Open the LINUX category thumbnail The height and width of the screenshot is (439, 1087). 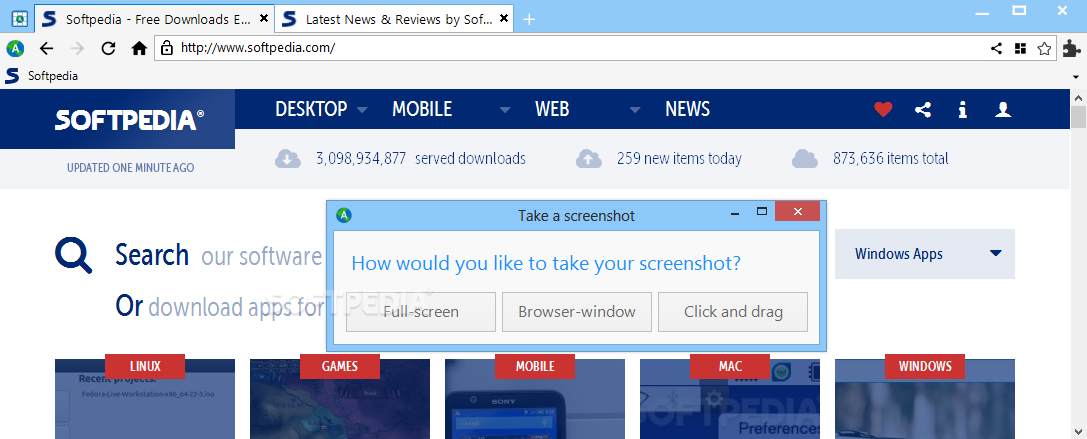coord(145,398)
